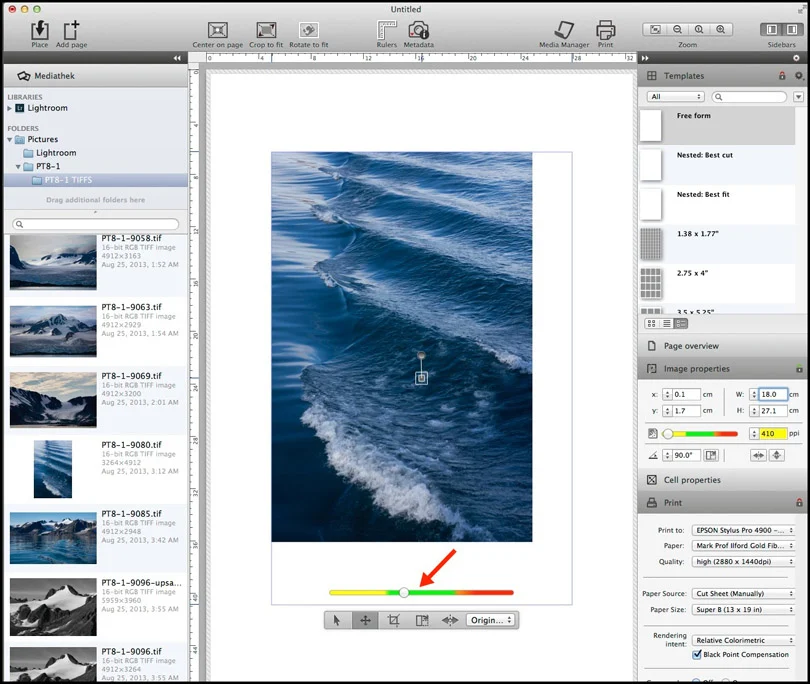Viewport: 810px width, 684px height.
Task: Select the 2.75 x 4" template
Action: click(x=717, y=283)
